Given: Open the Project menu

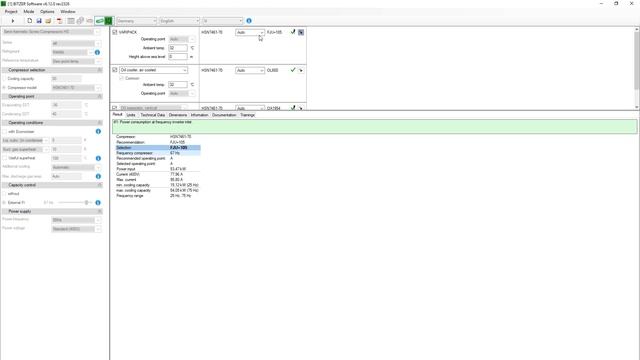Looking at the screenshot, I should pos(11,11).
